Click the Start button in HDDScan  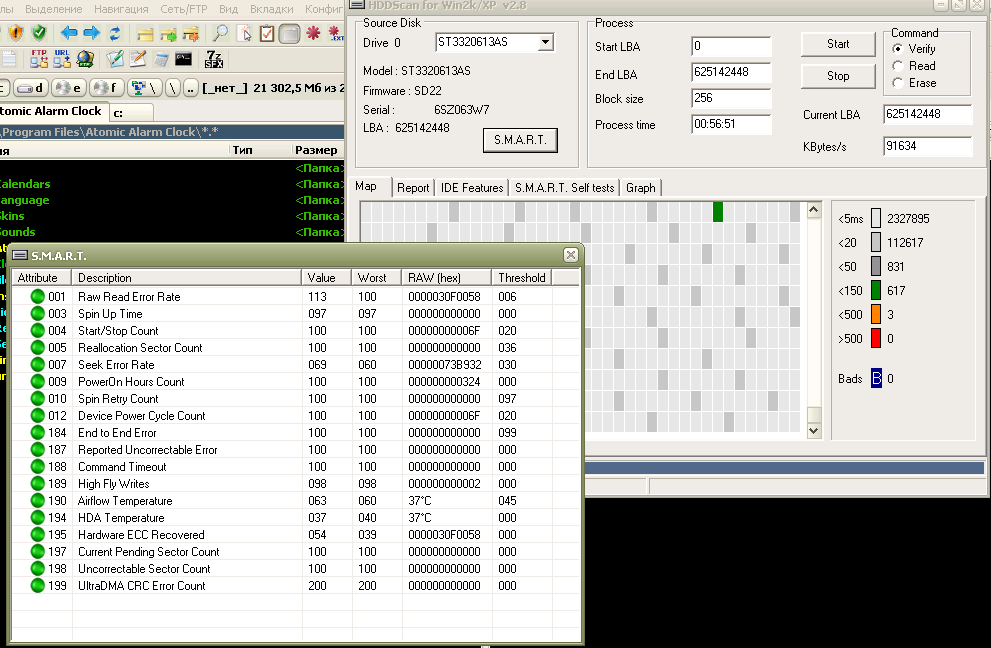(838, 44)
